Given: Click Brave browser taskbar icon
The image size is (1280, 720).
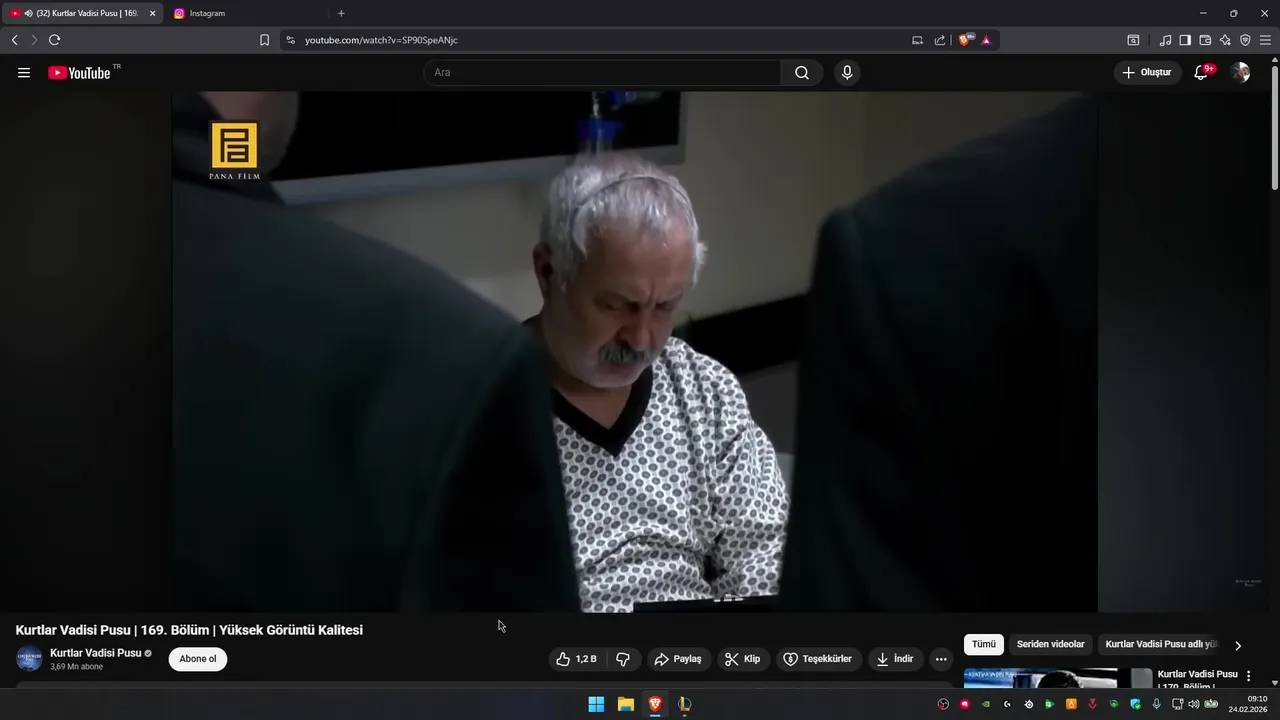Looking at the screenshot, I should point(655,704).
